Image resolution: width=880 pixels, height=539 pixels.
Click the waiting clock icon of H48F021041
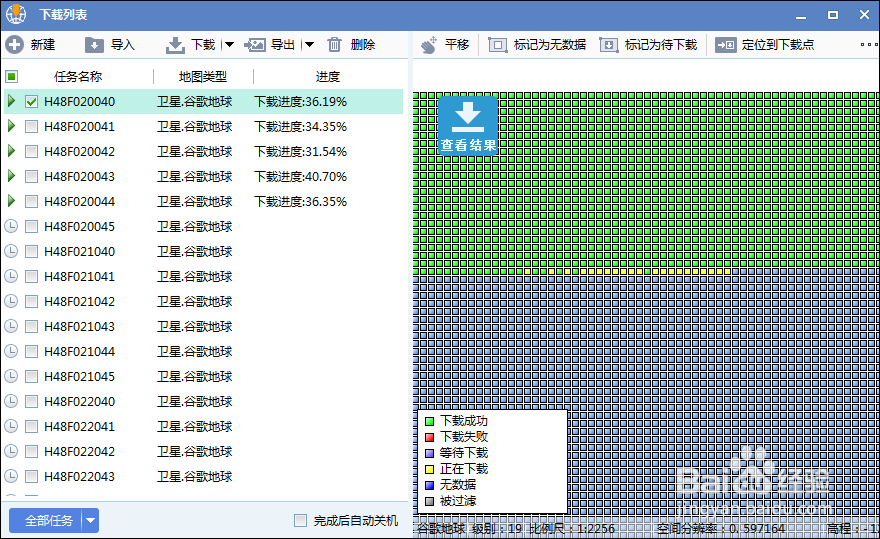11,276
